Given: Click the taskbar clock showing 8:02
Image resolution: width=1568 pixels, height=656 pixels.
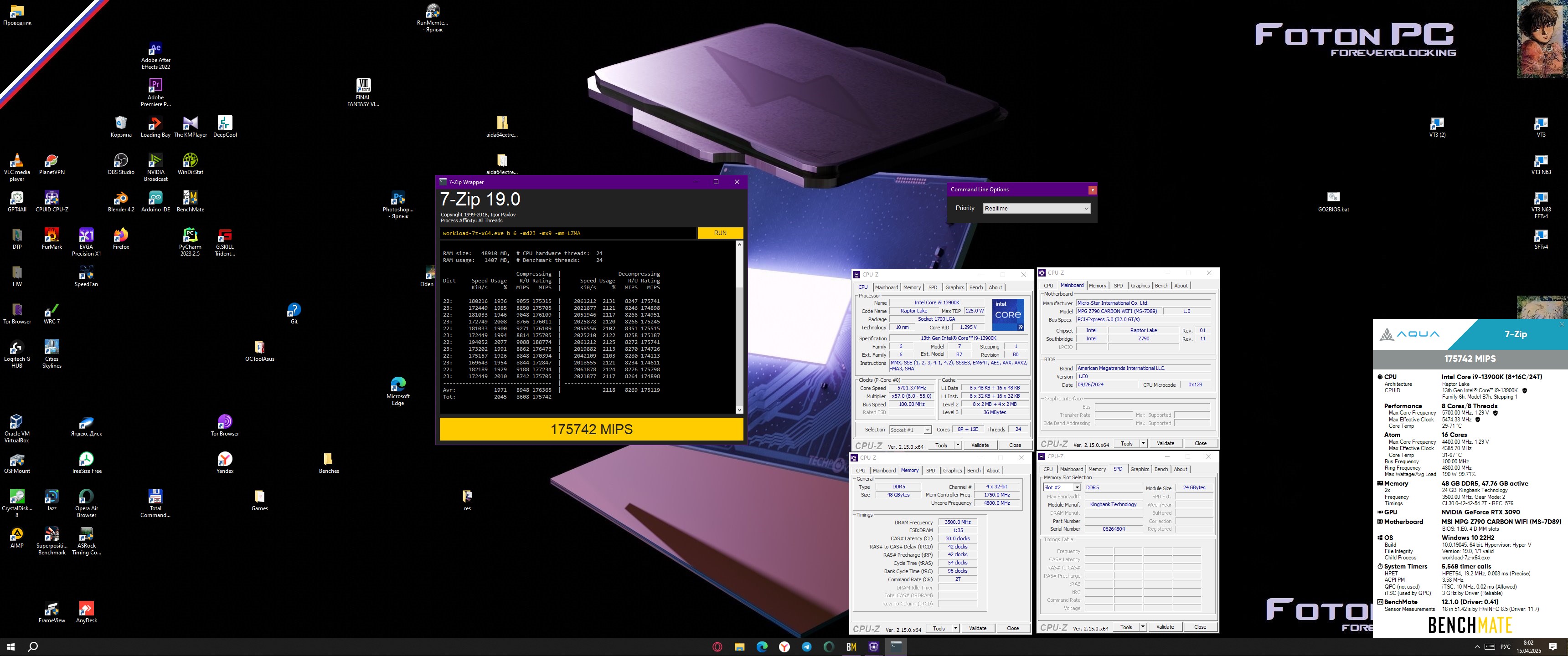Looking at the screenshot, I should click(1528, 647).
